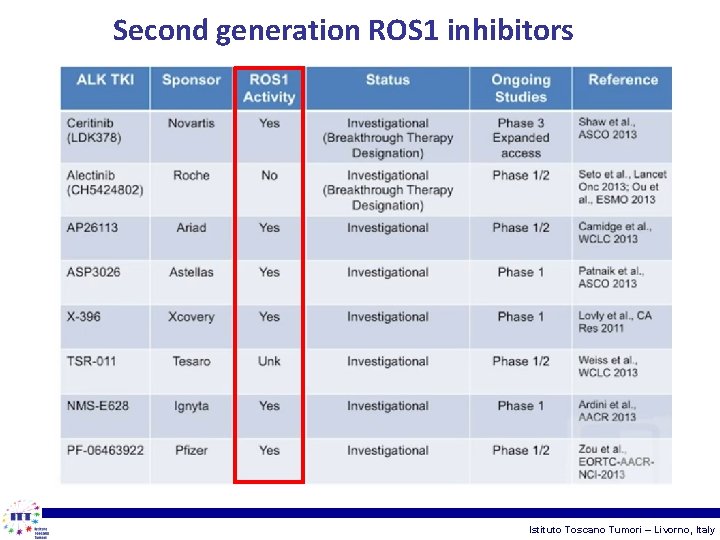Click the status cell in the Alectinib row

click(388, 189)
